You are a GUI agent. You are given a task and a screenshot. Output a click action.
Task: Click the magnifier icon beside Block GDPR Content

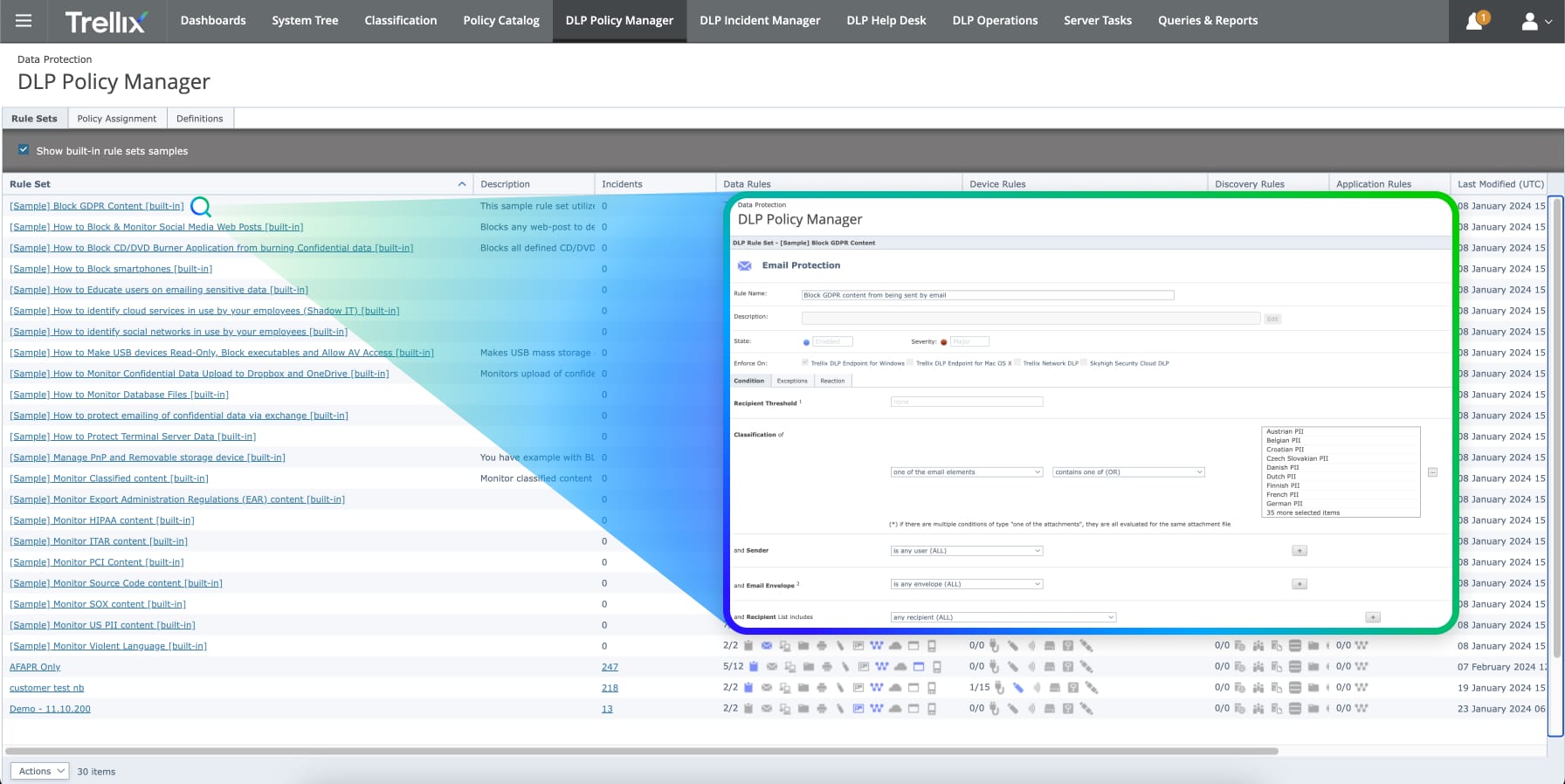[201, 207]
